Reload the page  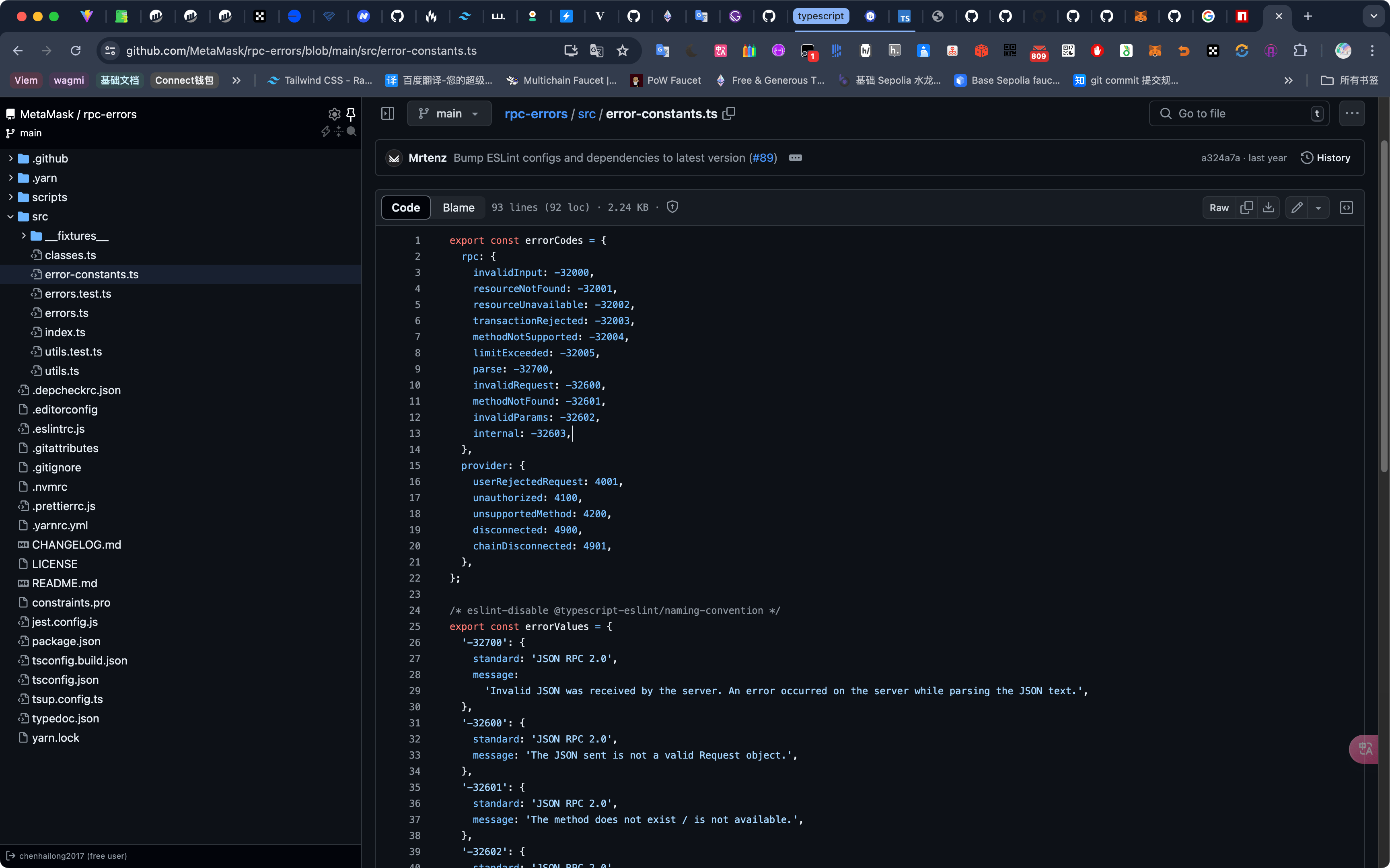click(x=75, y=51)
